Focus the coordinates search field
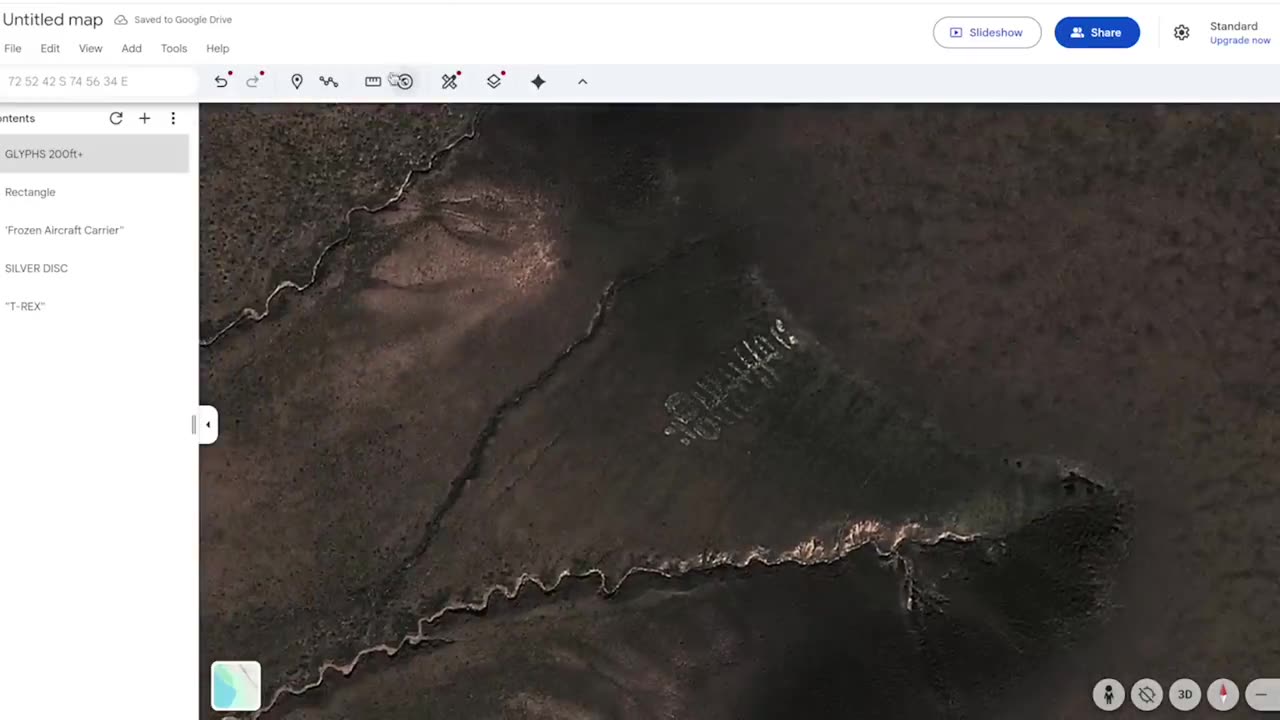The height and width of the screenshot is (720, 1280). pyautogui.click(x=98, y=82)
